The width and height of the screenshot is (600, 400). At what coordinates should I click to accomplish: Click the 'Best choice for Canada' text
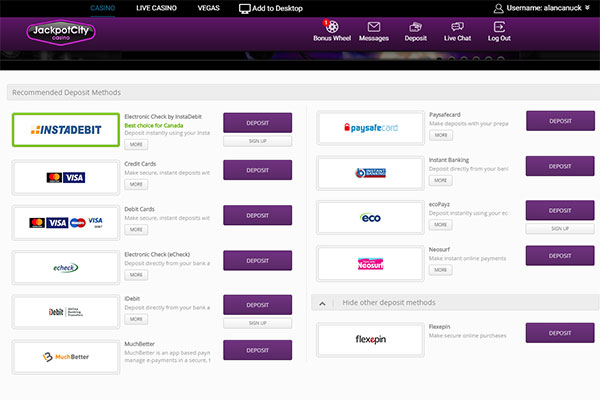coord(154,126)
